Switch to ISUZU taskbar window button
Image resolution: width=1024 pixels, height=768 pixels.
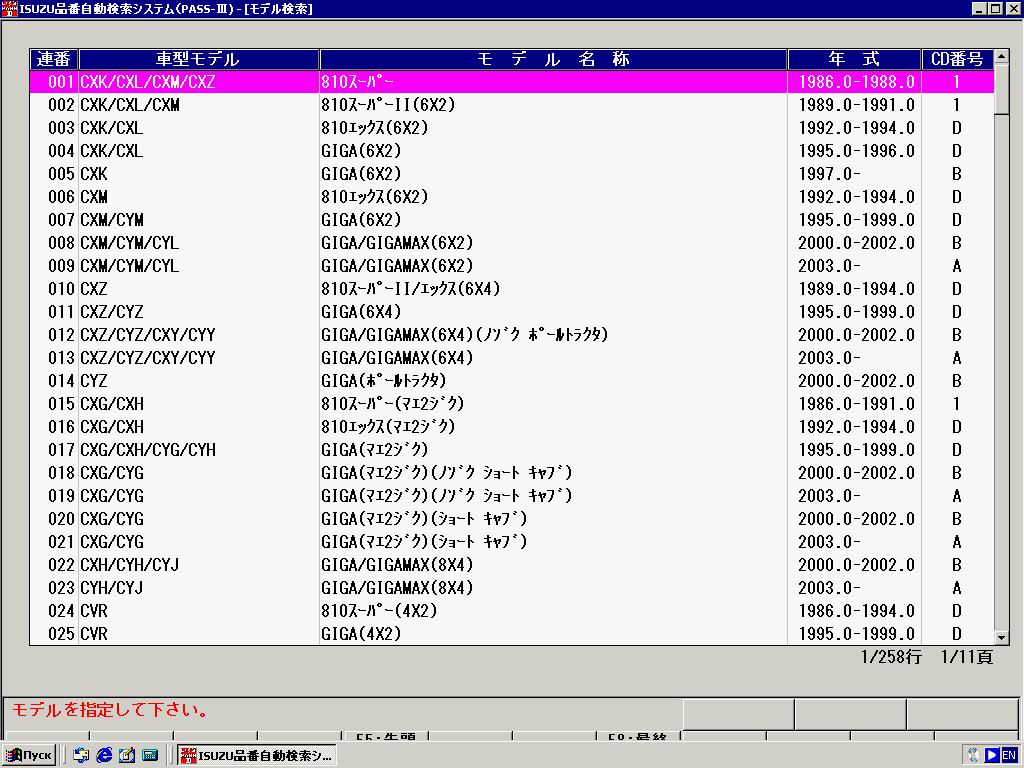coord(256,755)
